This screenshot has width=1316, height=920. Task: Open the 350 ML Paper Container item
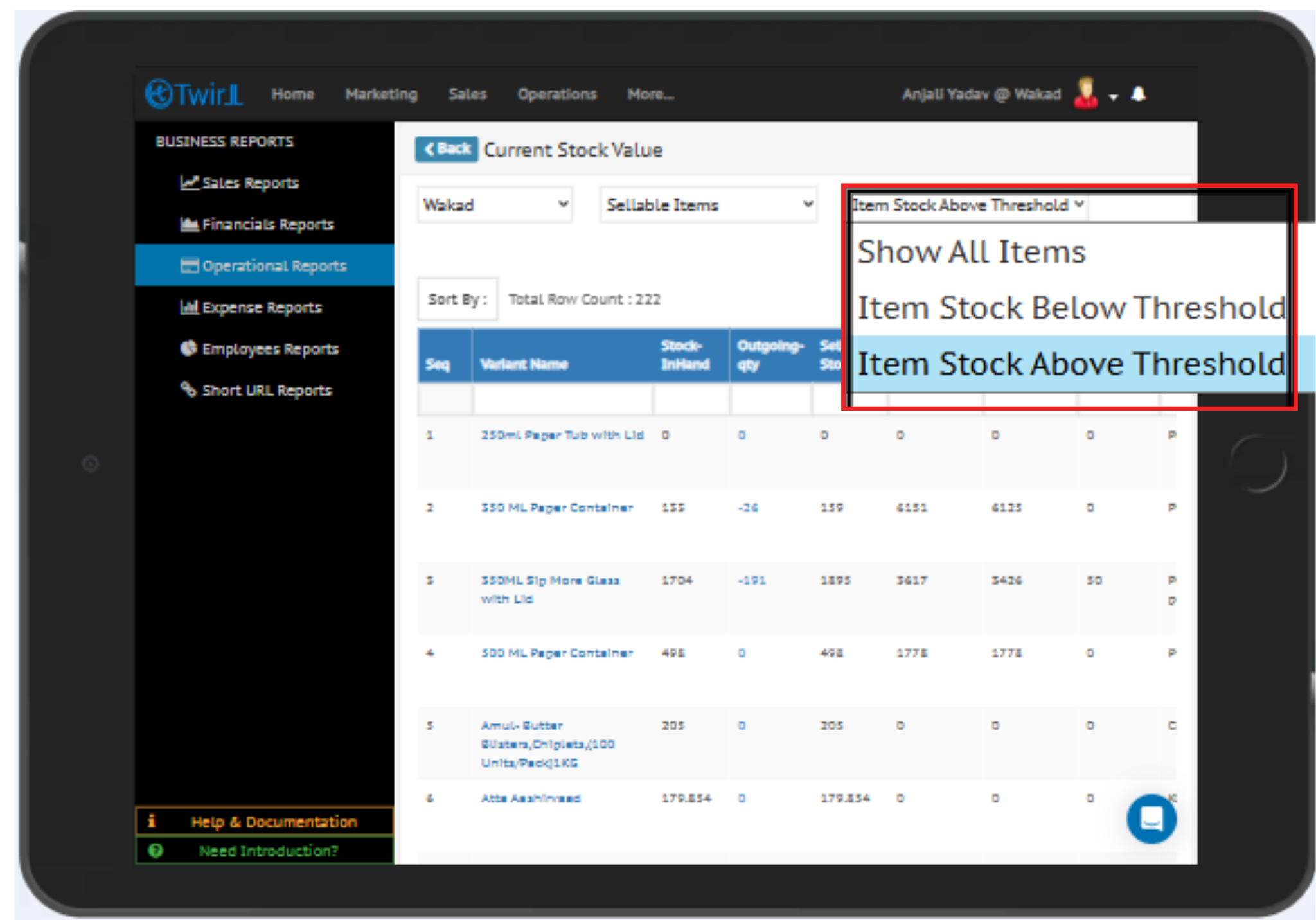(x=556, y=508)
